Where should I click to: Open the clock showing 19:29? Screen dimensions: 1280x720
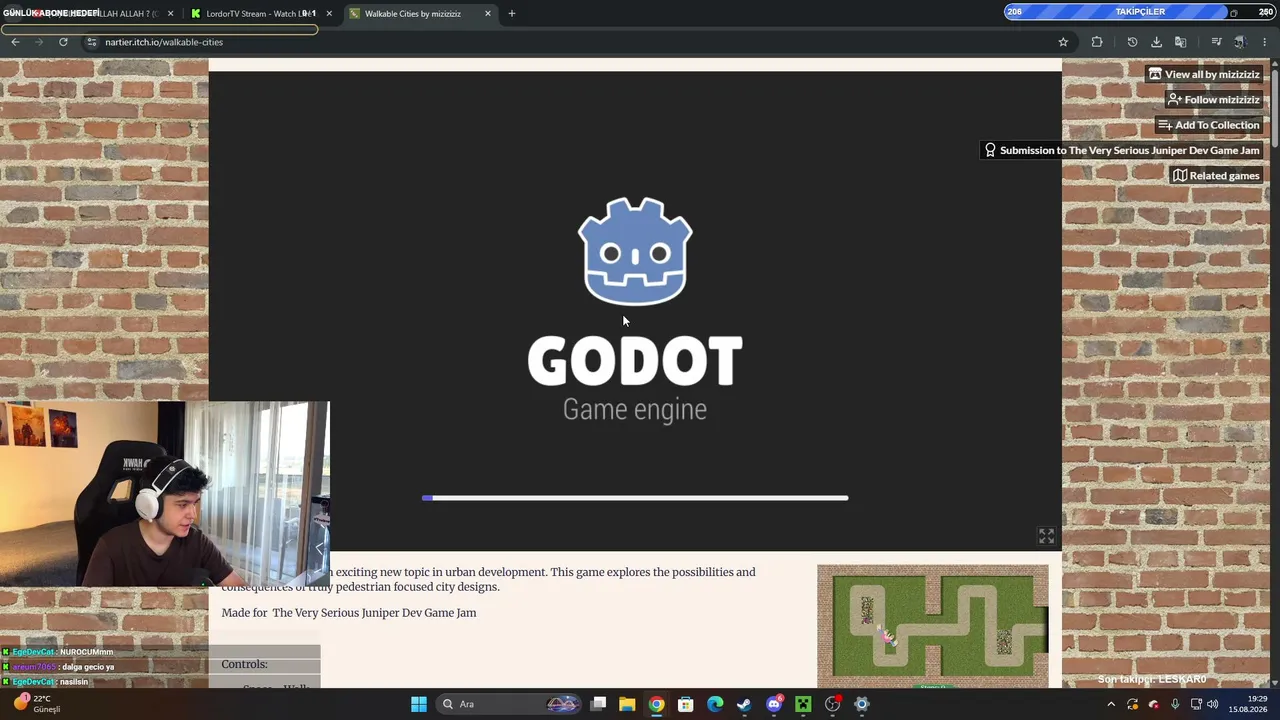click(x=1248, y=704)
